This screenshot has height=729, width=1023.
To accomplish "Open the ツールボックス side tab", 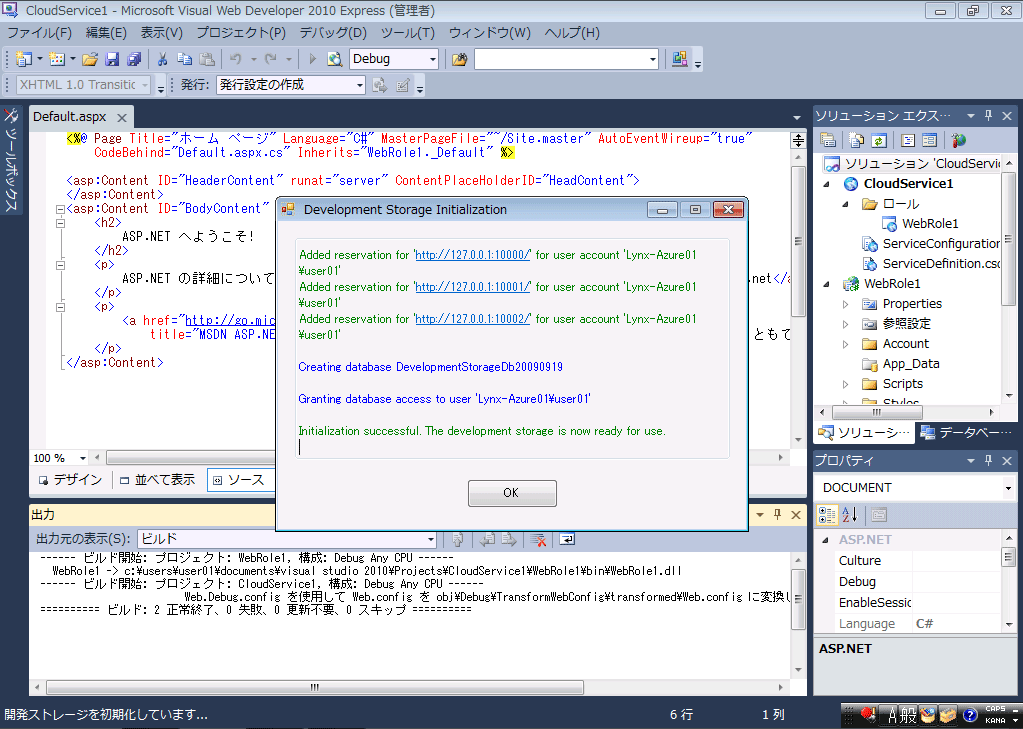I will click(x=11, y=160).
